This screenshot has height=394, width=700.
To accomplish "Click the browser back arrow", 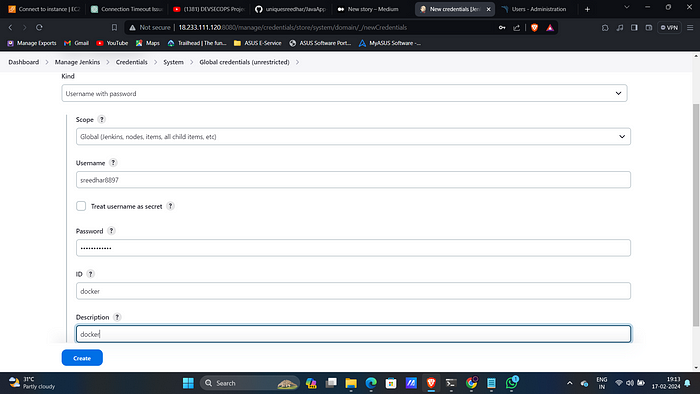I will 10,27.
